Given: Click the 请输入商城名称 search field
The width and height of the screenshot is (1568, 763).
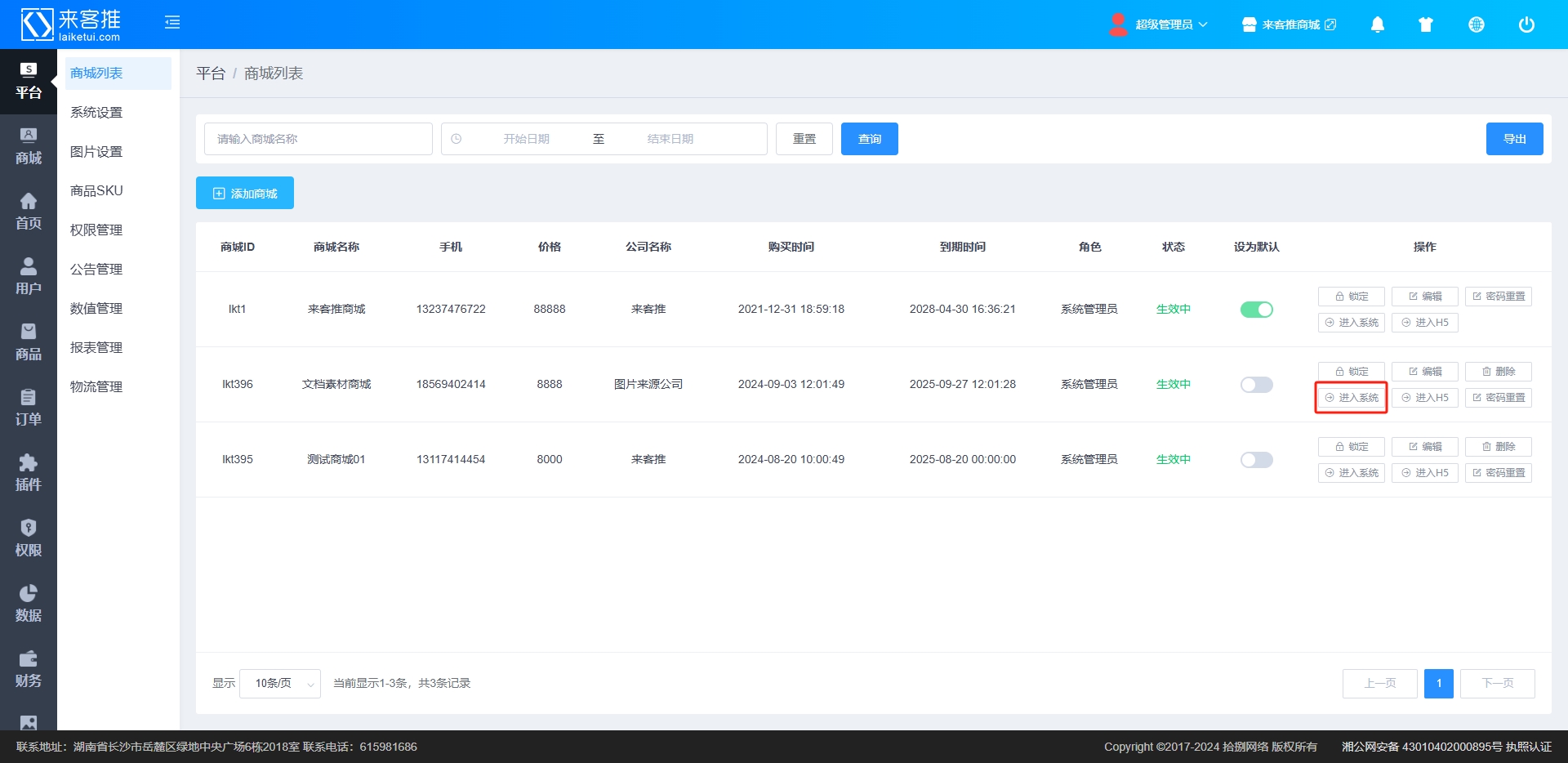Looking at the screenshot, I should [x=318, y=139].
